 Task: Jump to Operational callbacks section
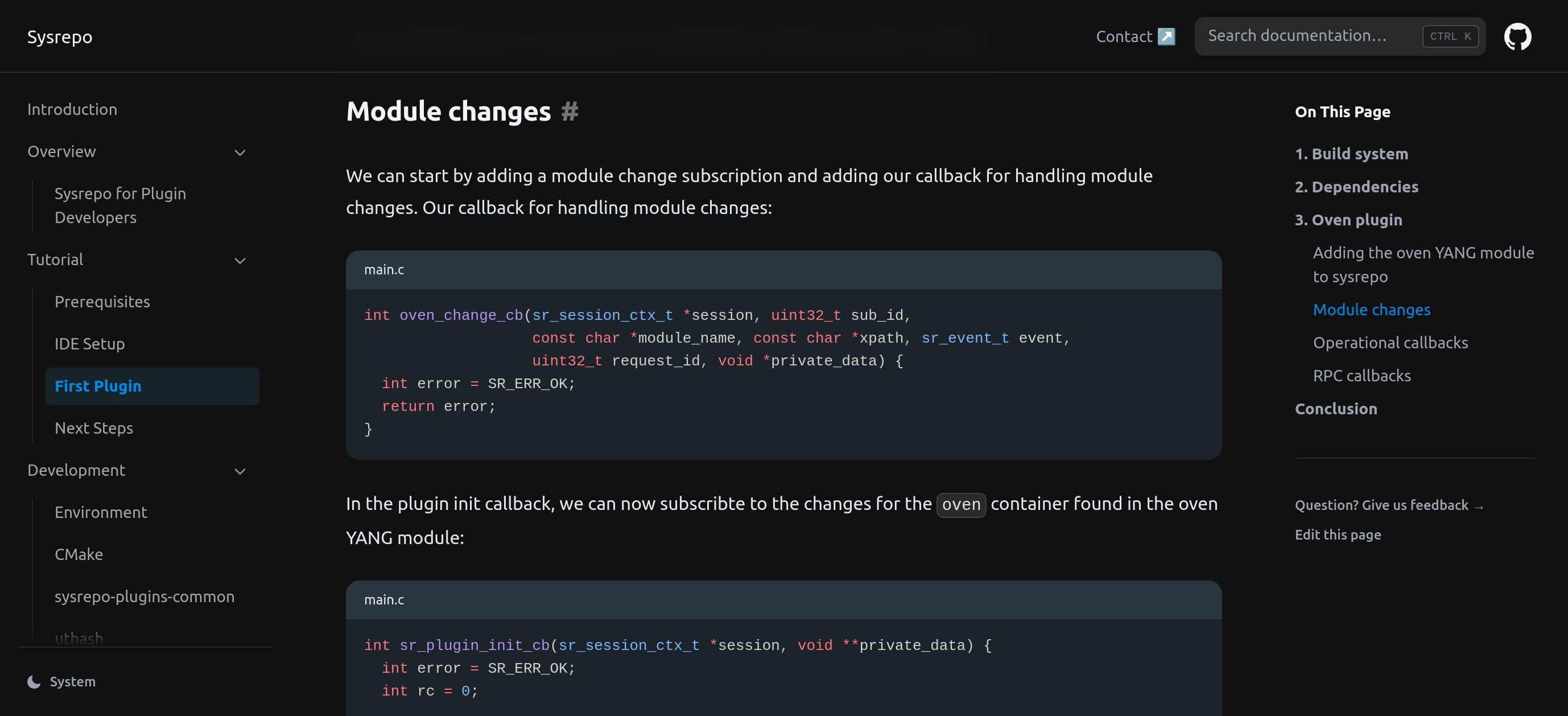pyautogui.click(x=1390, y=343)
